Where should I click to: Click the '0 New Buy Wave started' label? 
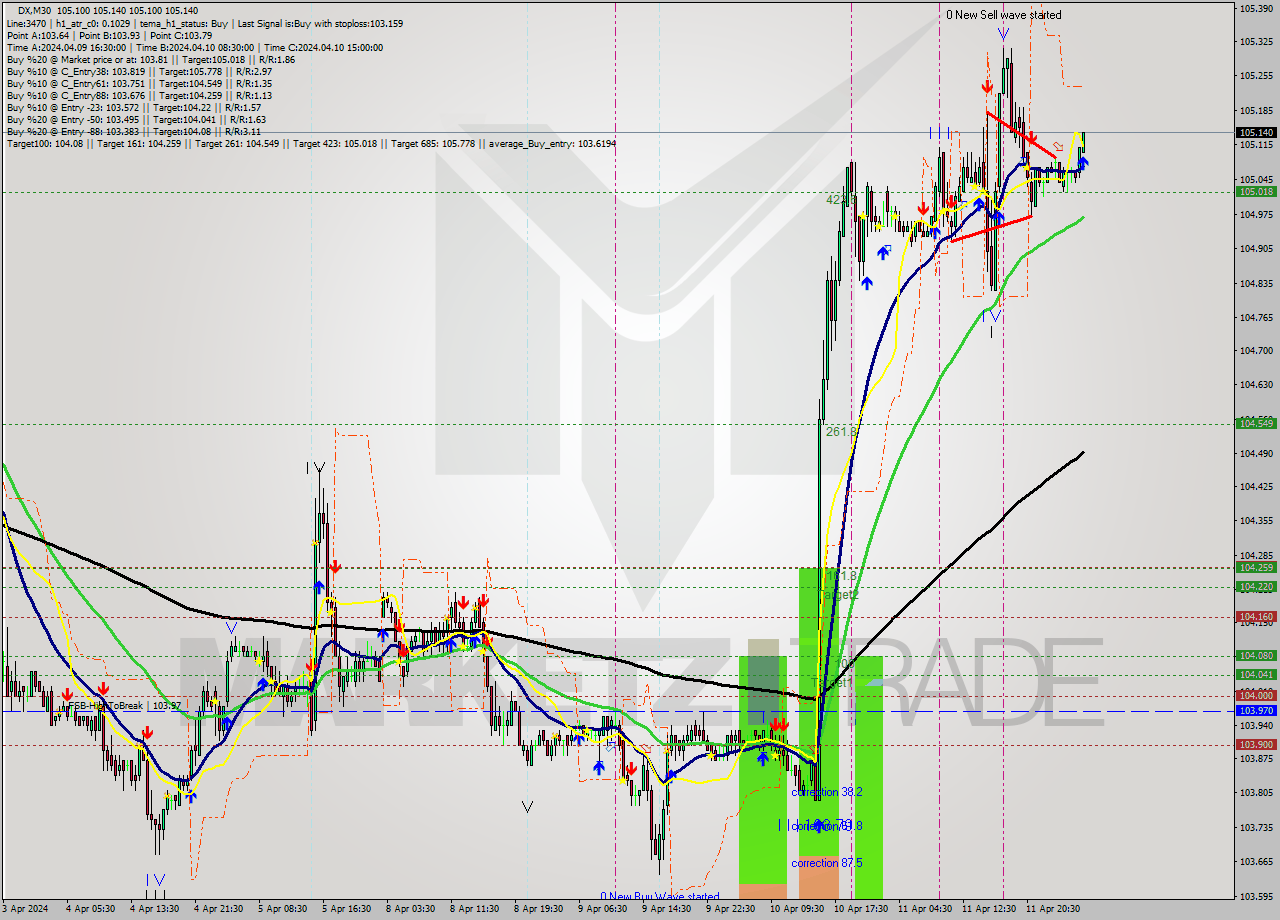click(660, 897)
